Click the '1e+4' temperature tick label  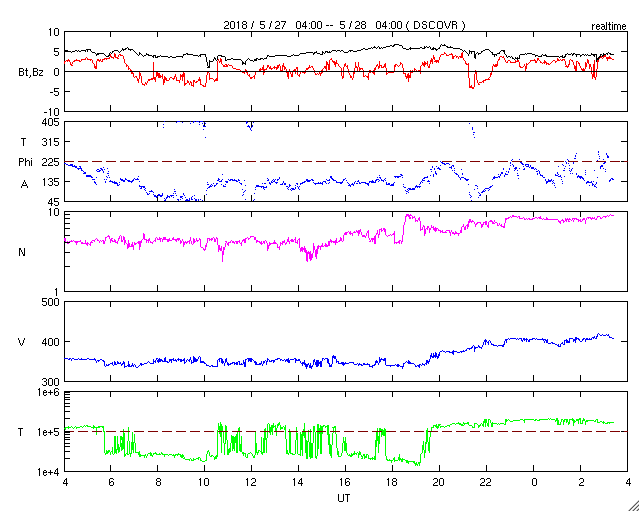[49, 472]
